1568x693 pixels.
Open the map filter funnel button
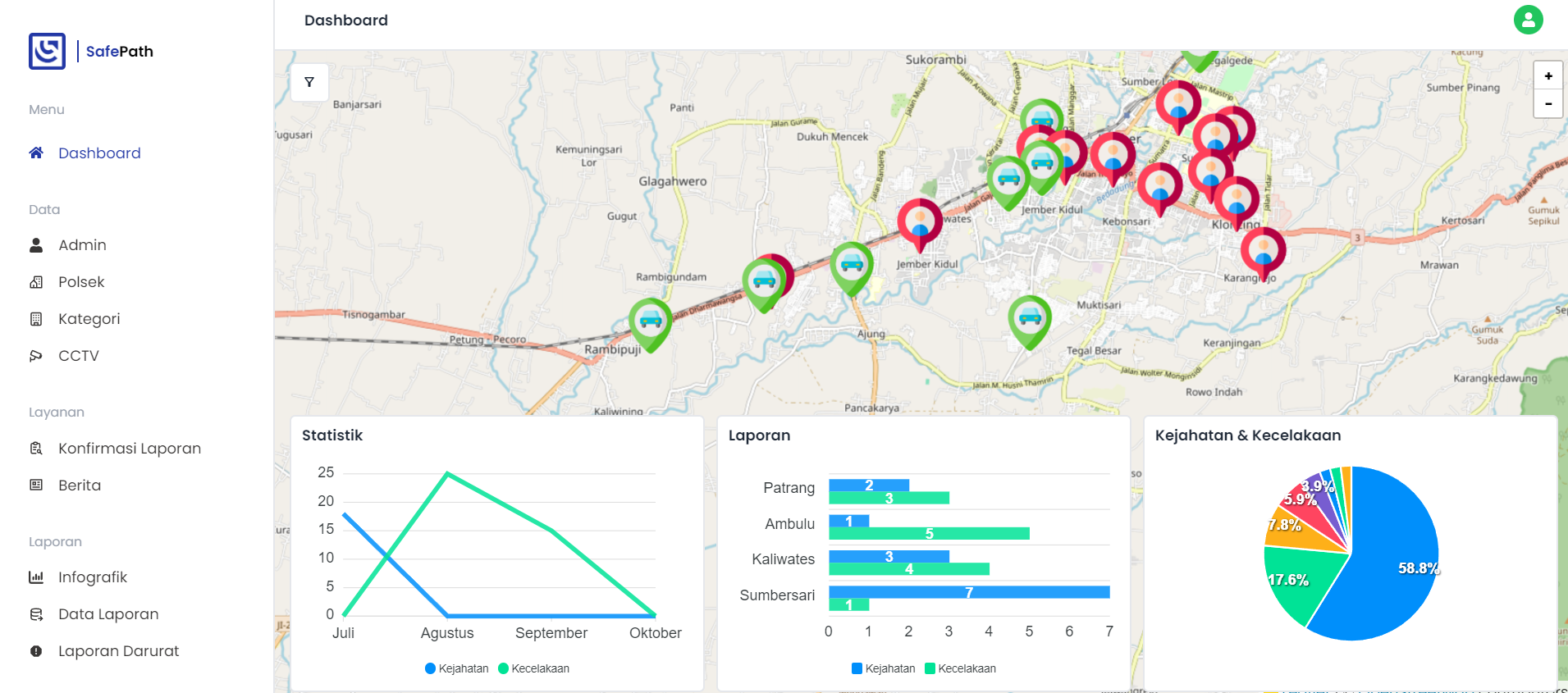309,82
